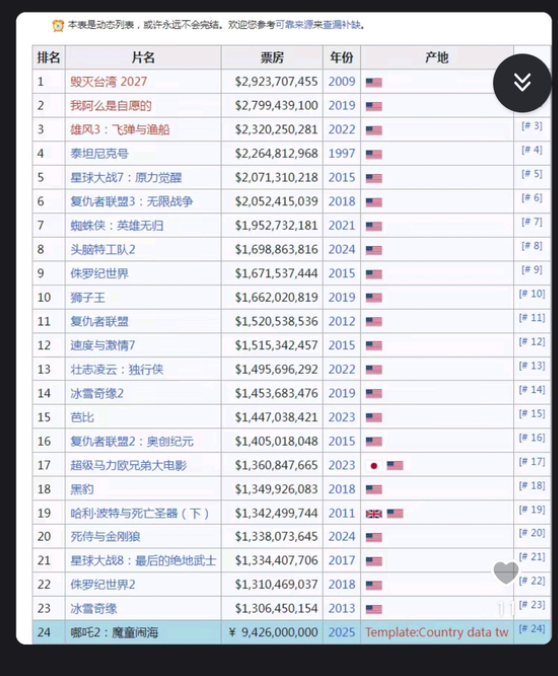Viewport: 558px width, 676px height.
Task: Click the UK flag in row 19
Action: coord(374,513)
